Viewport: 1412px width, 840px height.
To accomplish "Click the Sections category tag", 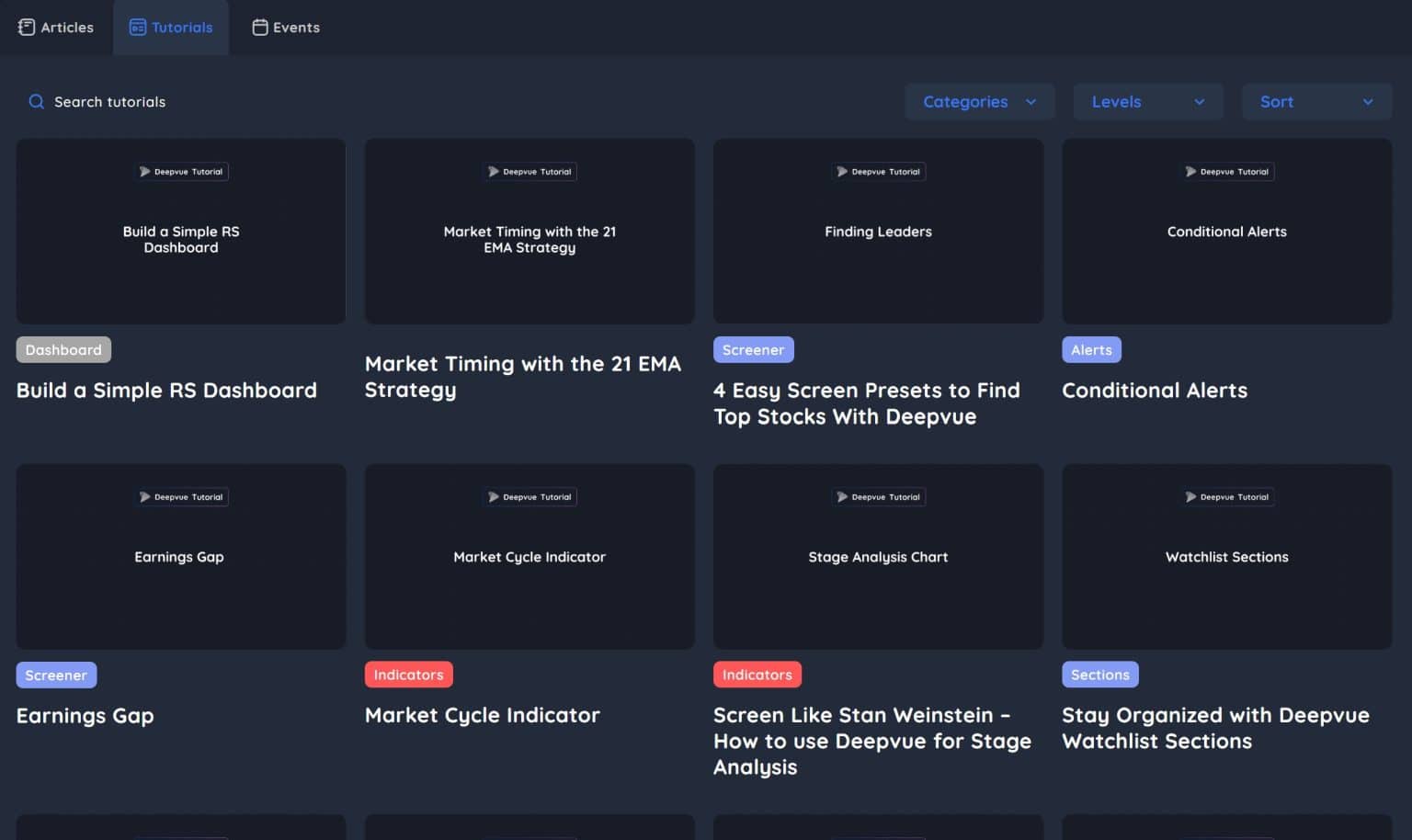I will [x=1099, y=675].
